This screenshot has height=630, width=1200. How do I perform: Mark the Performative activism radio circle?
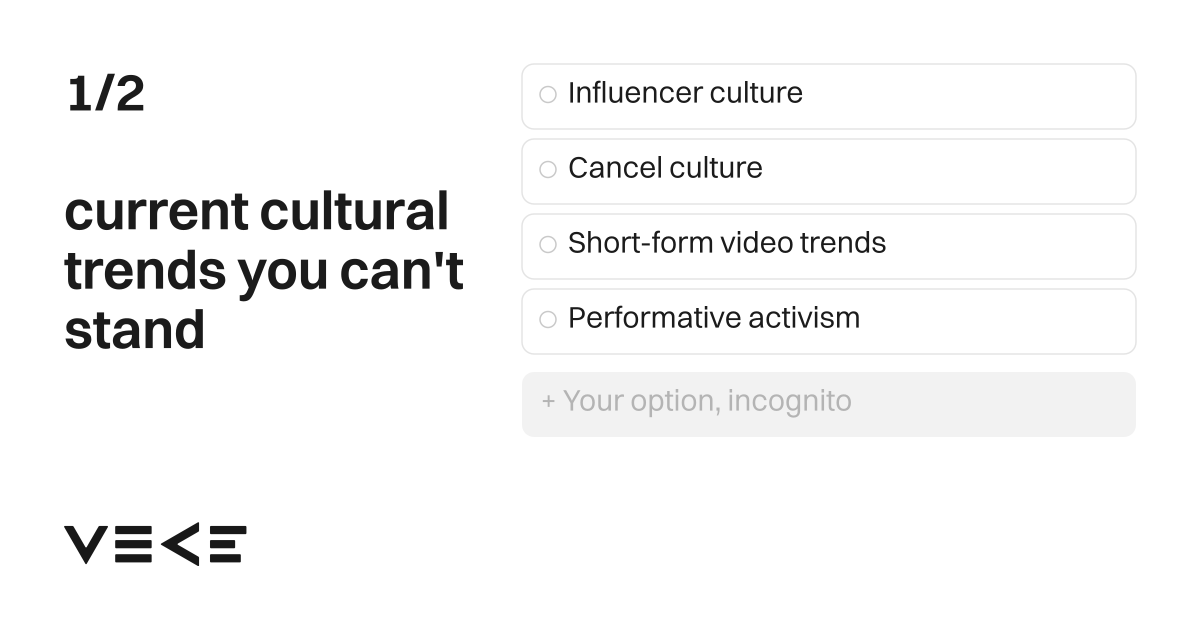[548, 320]
